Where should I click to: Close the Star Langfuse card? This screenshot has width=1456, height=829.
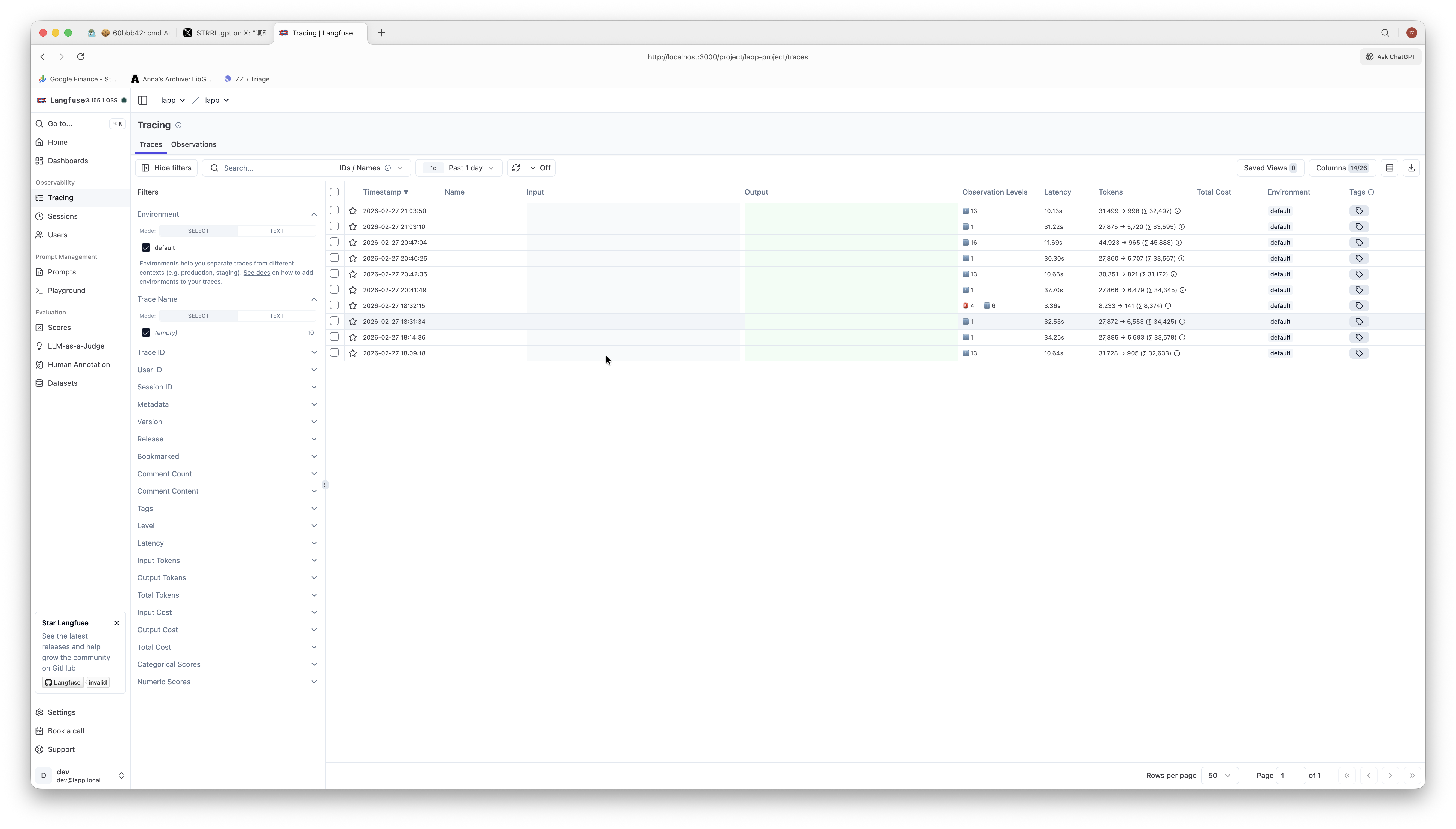point(117,623)
